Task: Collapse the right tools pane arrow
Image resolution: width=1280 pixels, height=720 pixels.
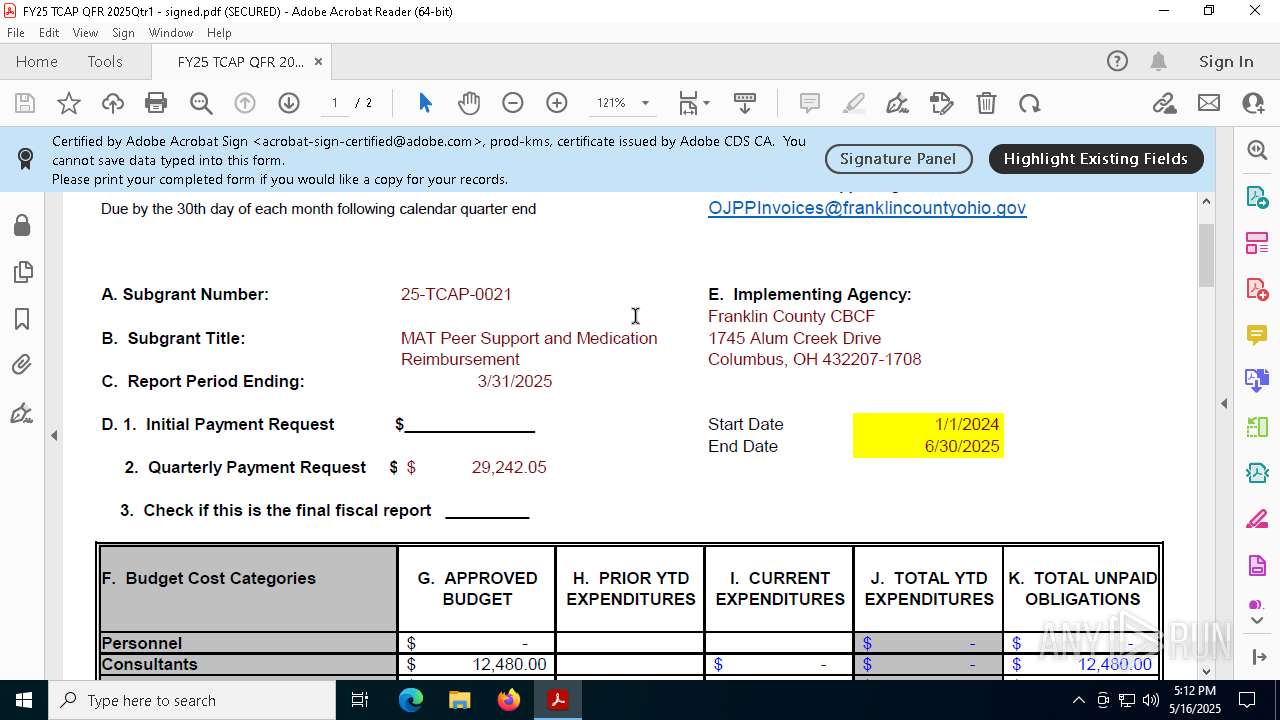Action: point(1224,403)
